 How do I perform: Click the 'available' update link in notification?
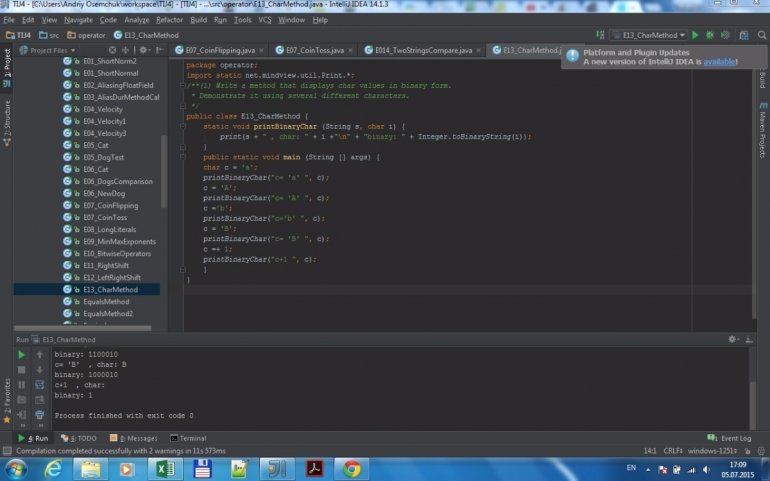pyautogui.click(x=720, y=62)
